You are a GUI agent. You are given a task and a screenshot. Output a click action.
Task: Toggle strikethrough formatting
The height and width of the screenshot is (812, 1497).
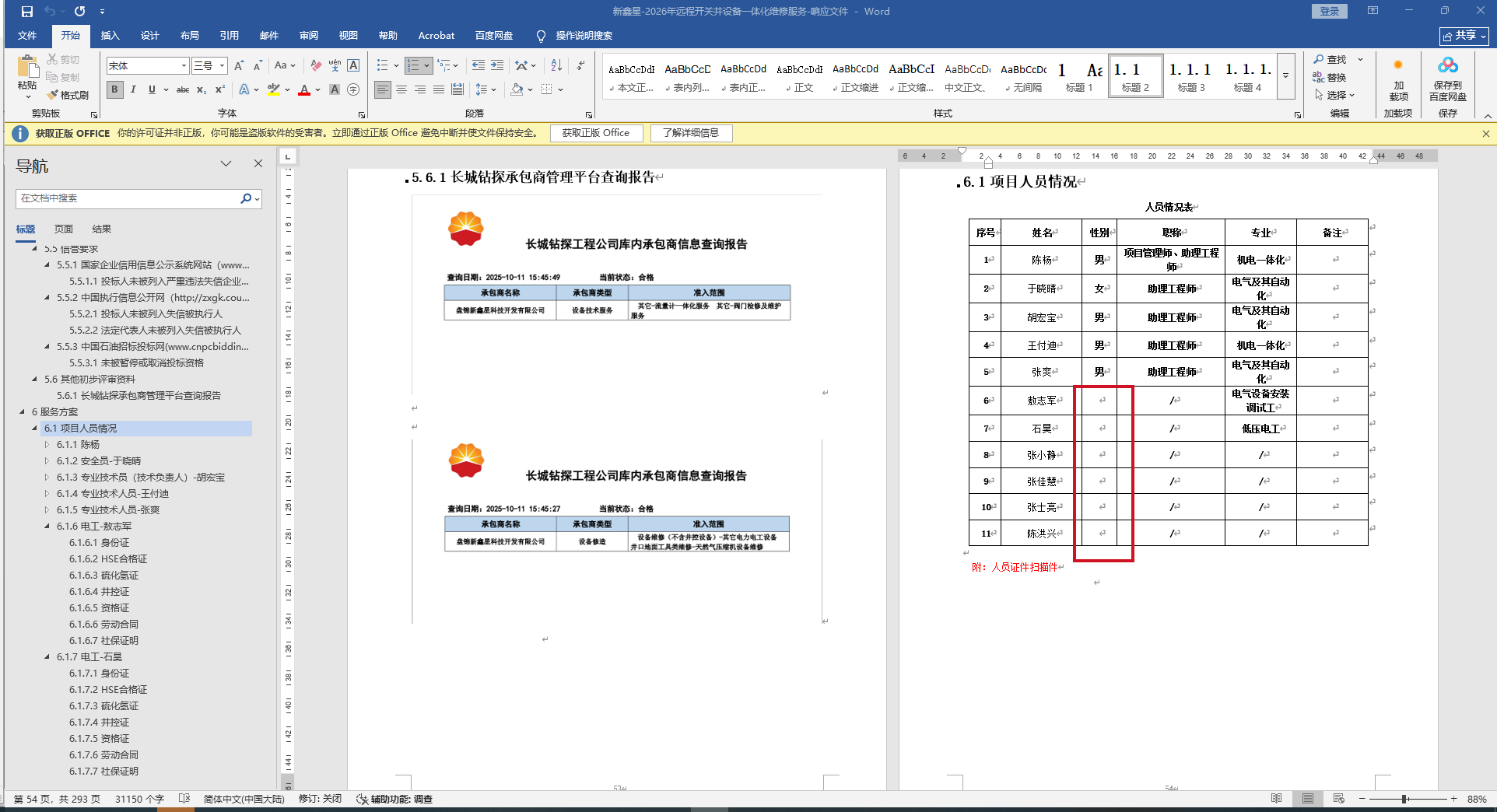[183, 89]
